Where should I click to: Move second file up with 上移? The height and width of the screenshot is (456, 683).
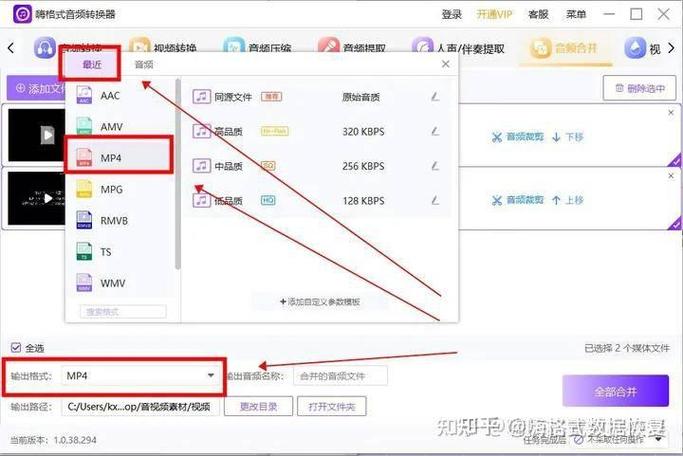[x=568, y=200]
